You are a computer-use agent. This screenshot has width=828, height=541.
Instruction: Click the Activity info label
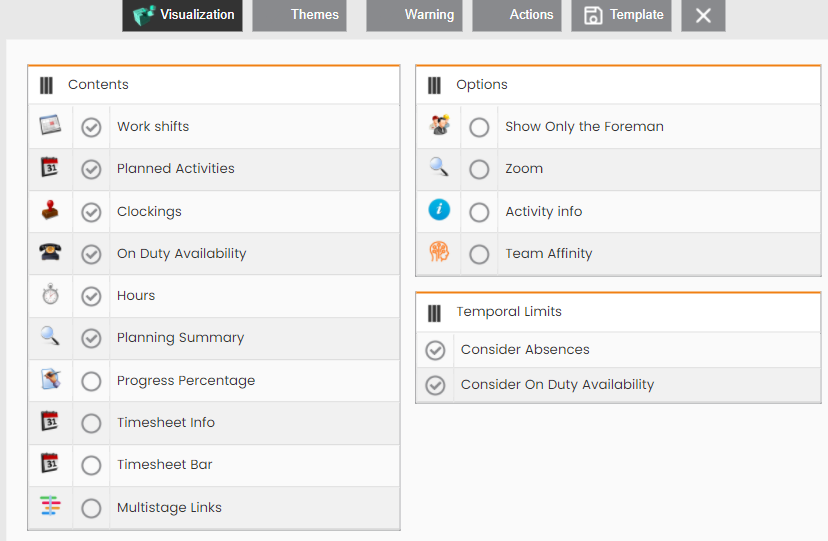point(544,211)
